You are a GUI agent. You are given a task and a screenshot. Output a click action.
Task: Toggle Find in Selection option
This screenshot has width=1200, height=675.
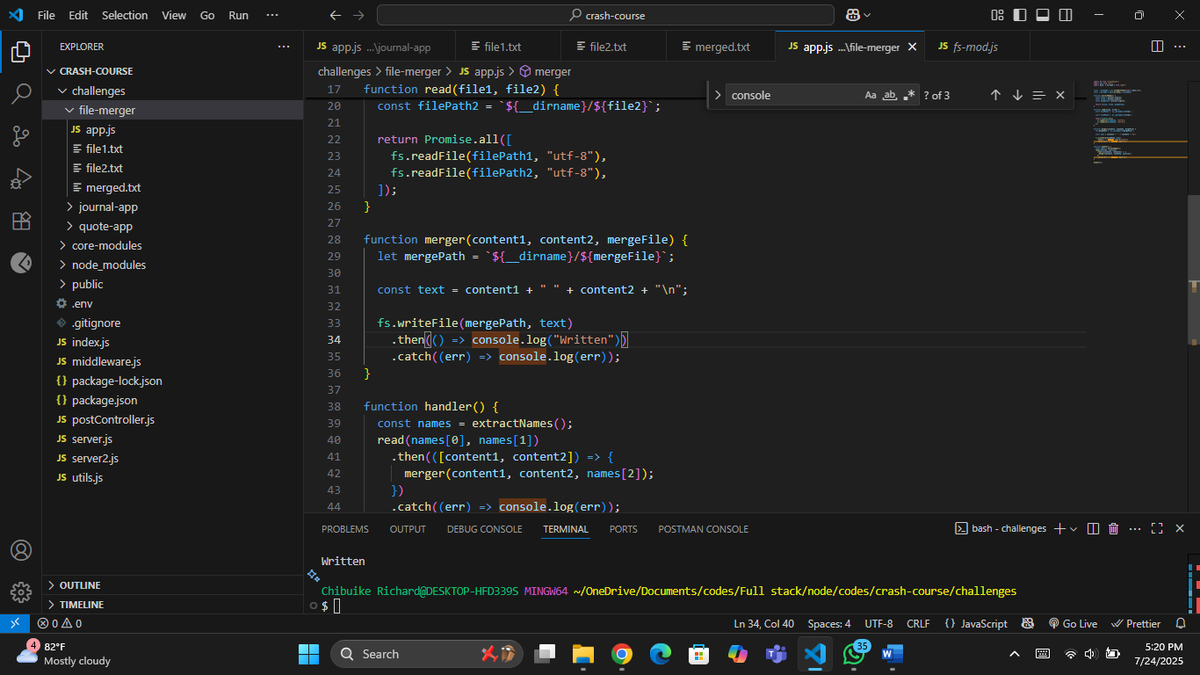coord(1039,95)
